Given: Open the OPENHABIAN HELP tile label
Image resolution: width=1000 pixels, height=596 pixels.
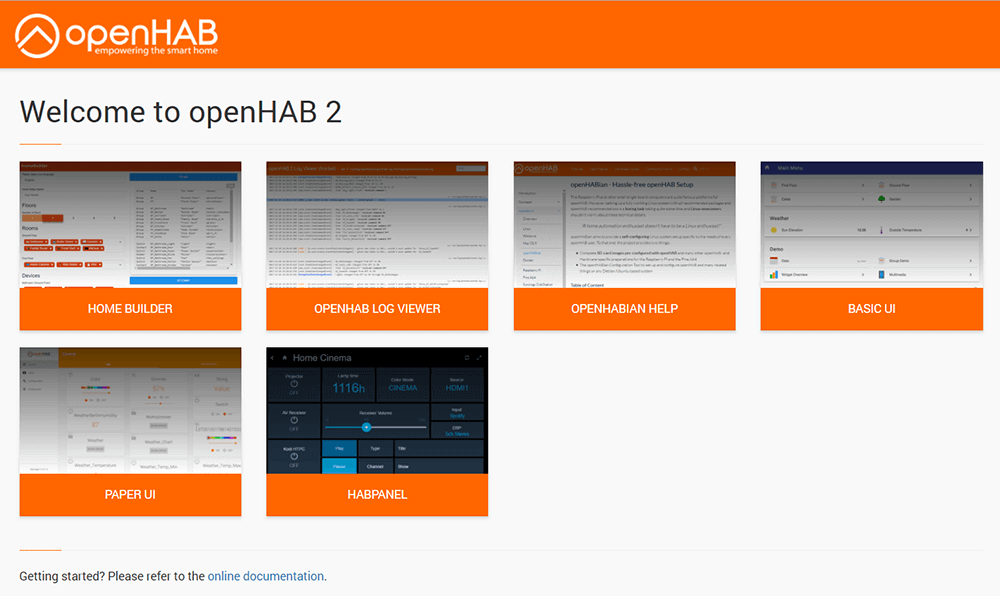Looking at the screenshot, I should point(624,309).
